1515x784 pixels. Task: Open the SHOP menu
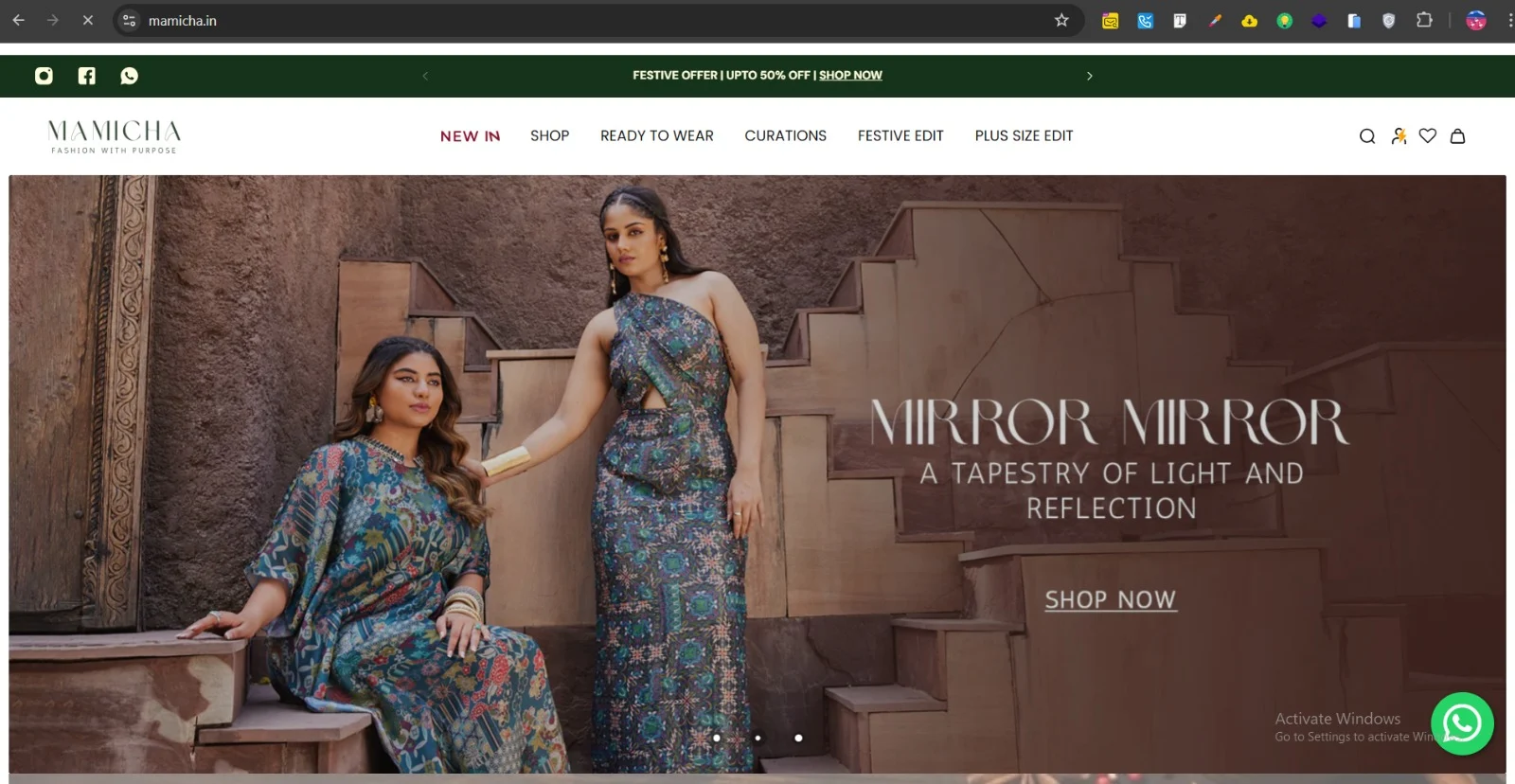point(550,136)
